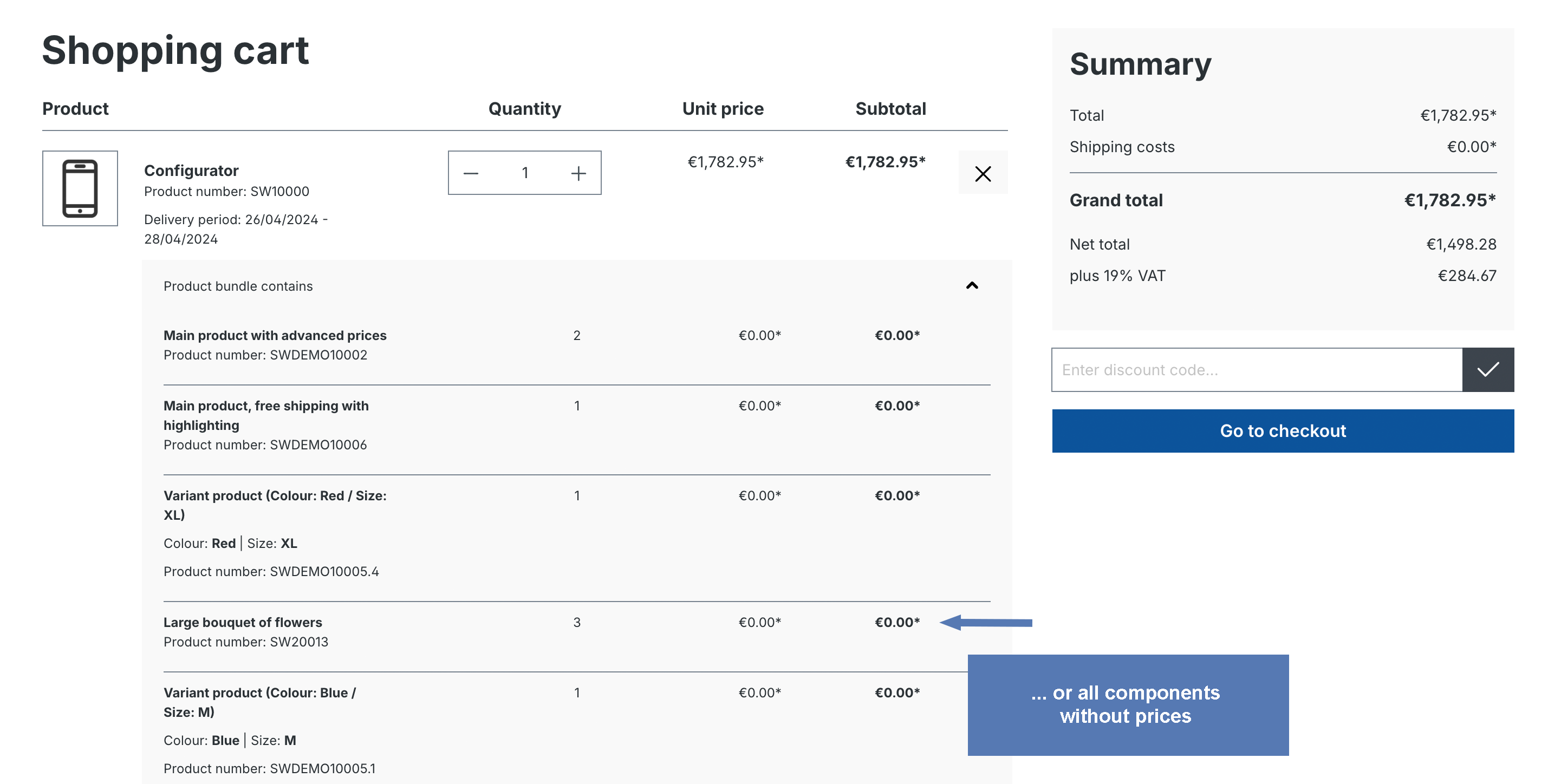The image size is (1561, 784).
Task: Open Large bouquet of flowers item
Action: coord(243,622)
